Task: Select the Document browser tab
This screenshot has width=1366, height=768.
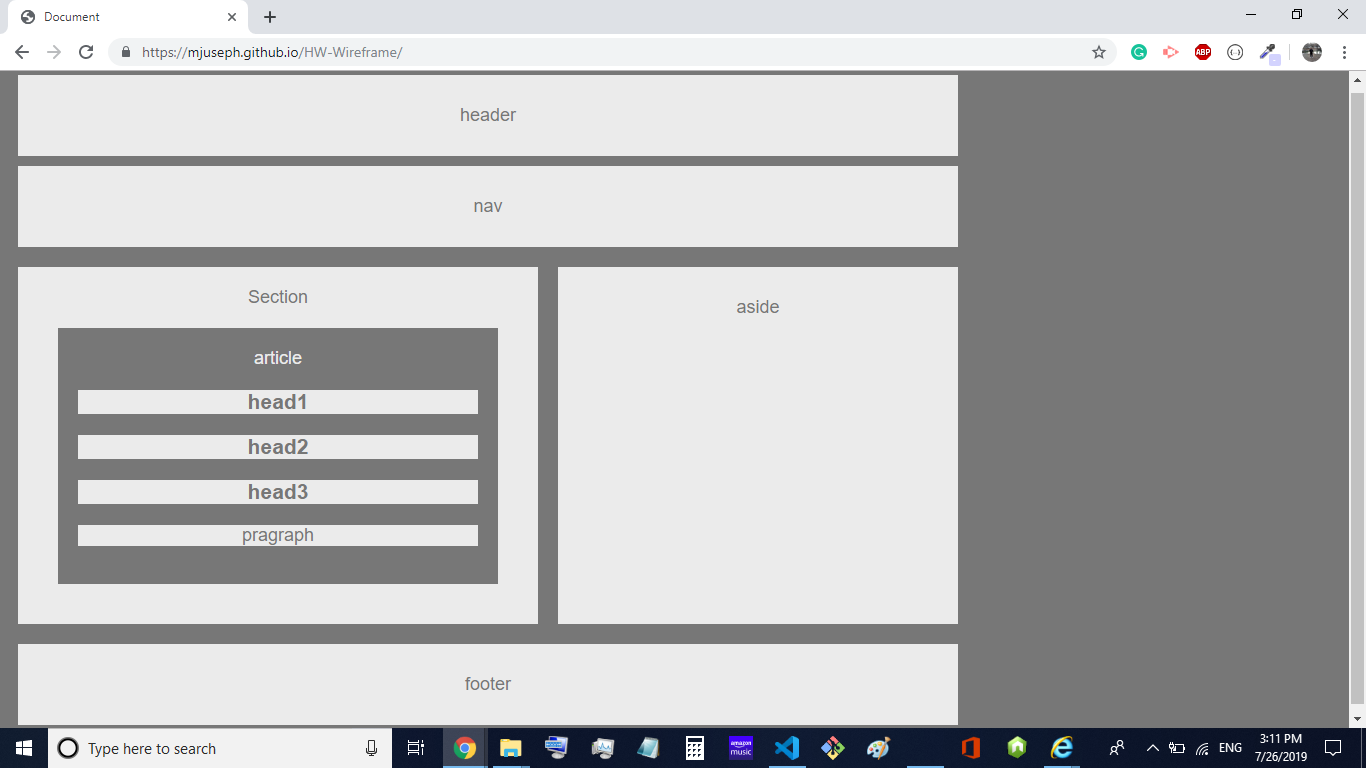Action: 120,17
